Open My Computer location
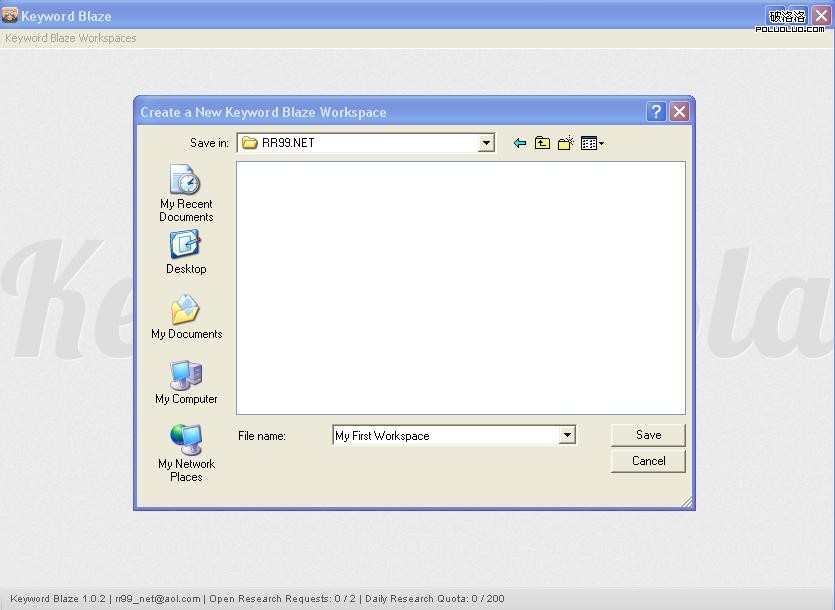This screenshot has width=835, height=610. 186,382
